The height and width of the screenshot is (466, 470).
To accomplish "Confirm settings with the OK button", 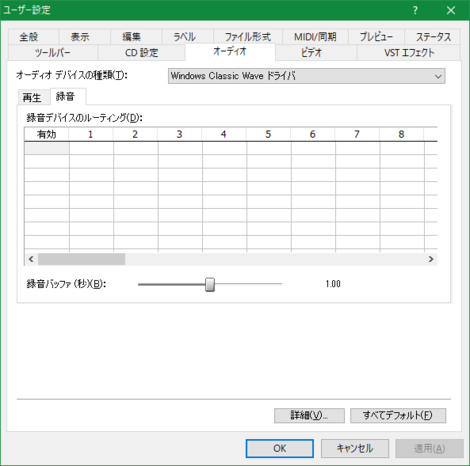I will (x=280, y=448).
